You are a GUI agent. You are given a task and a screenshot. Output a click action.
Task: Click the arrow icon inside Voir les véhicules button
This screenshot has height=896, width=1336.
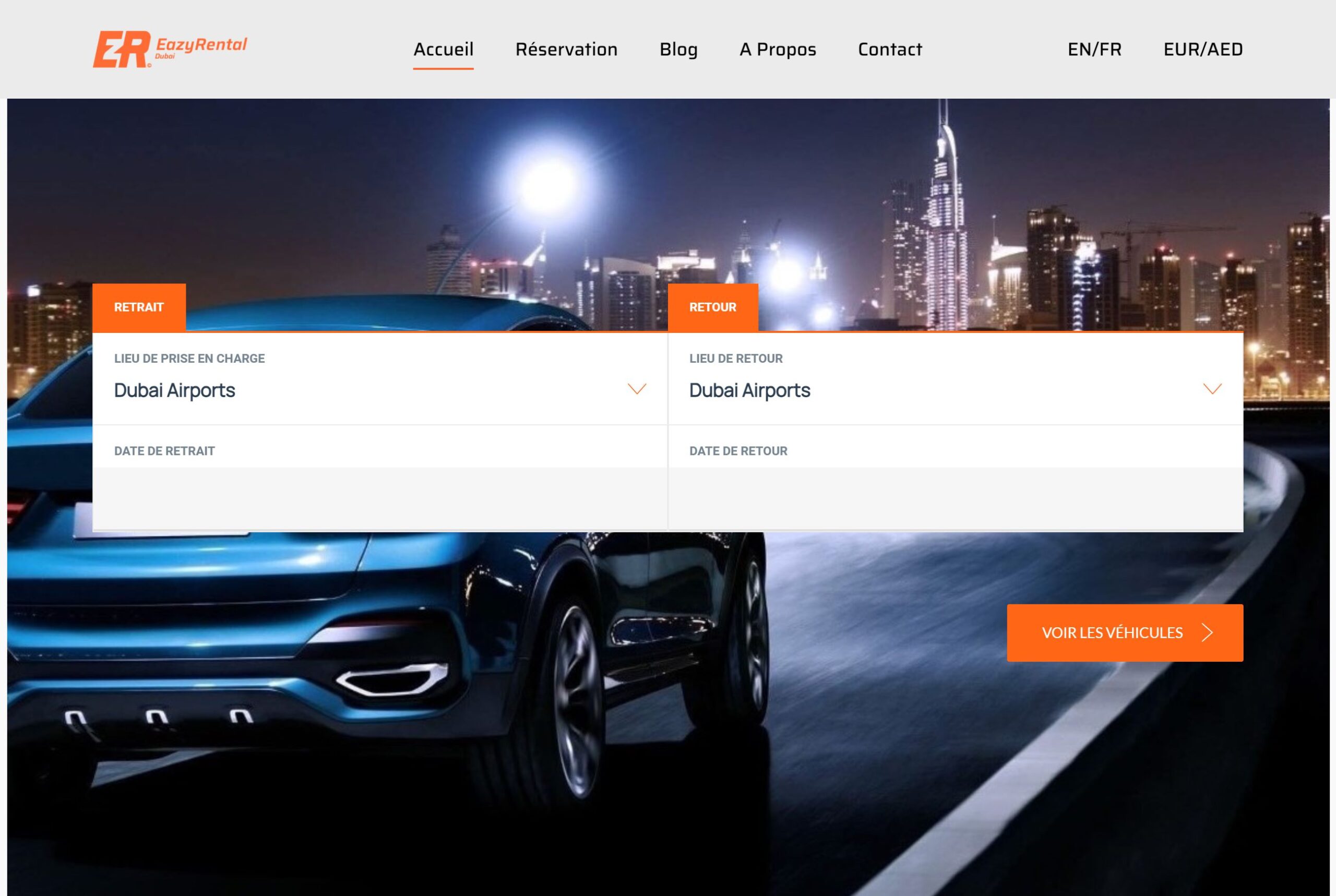point(1208,632)
